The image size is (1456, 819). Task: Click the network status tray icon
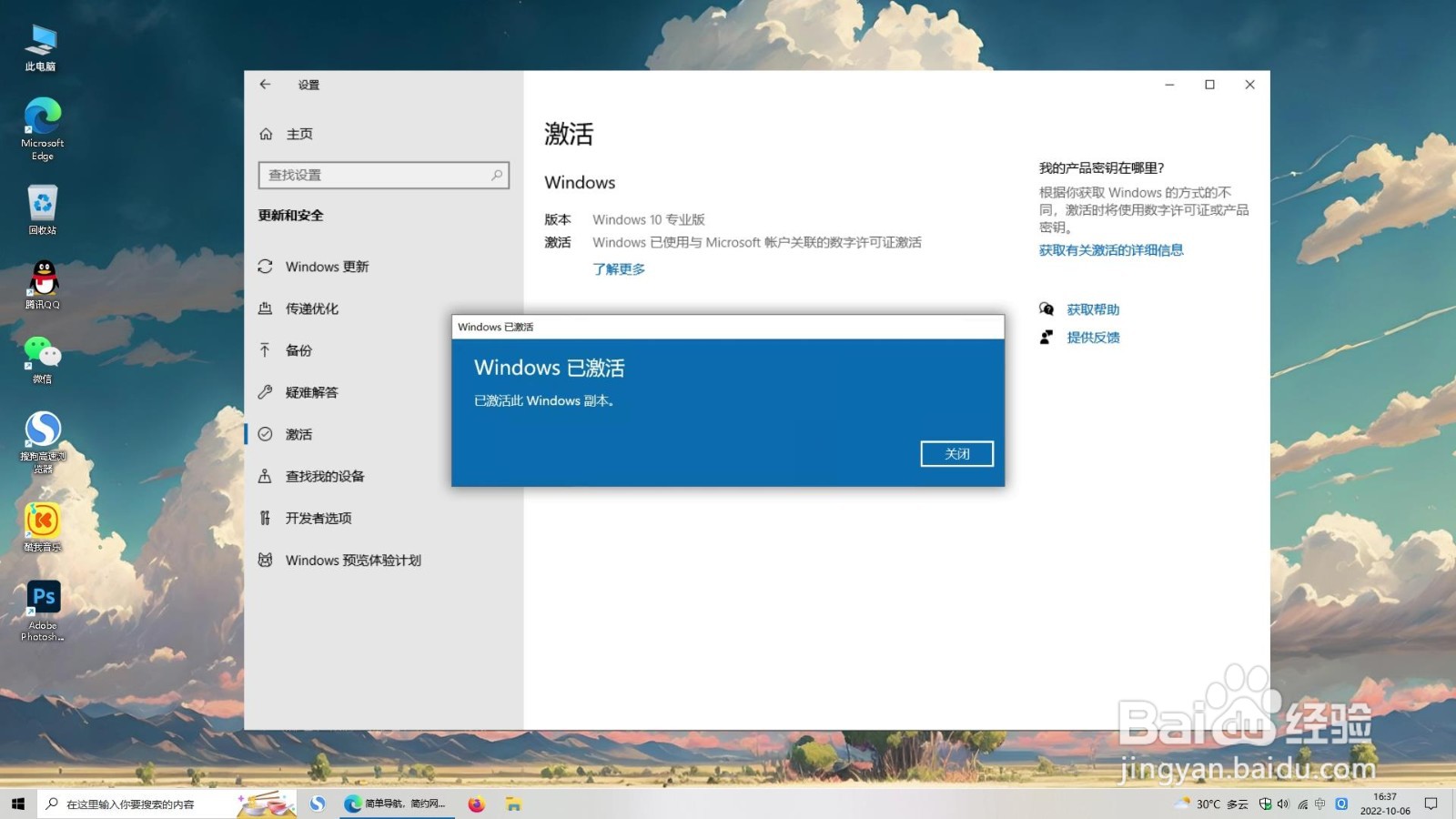tap(1303, 804)
